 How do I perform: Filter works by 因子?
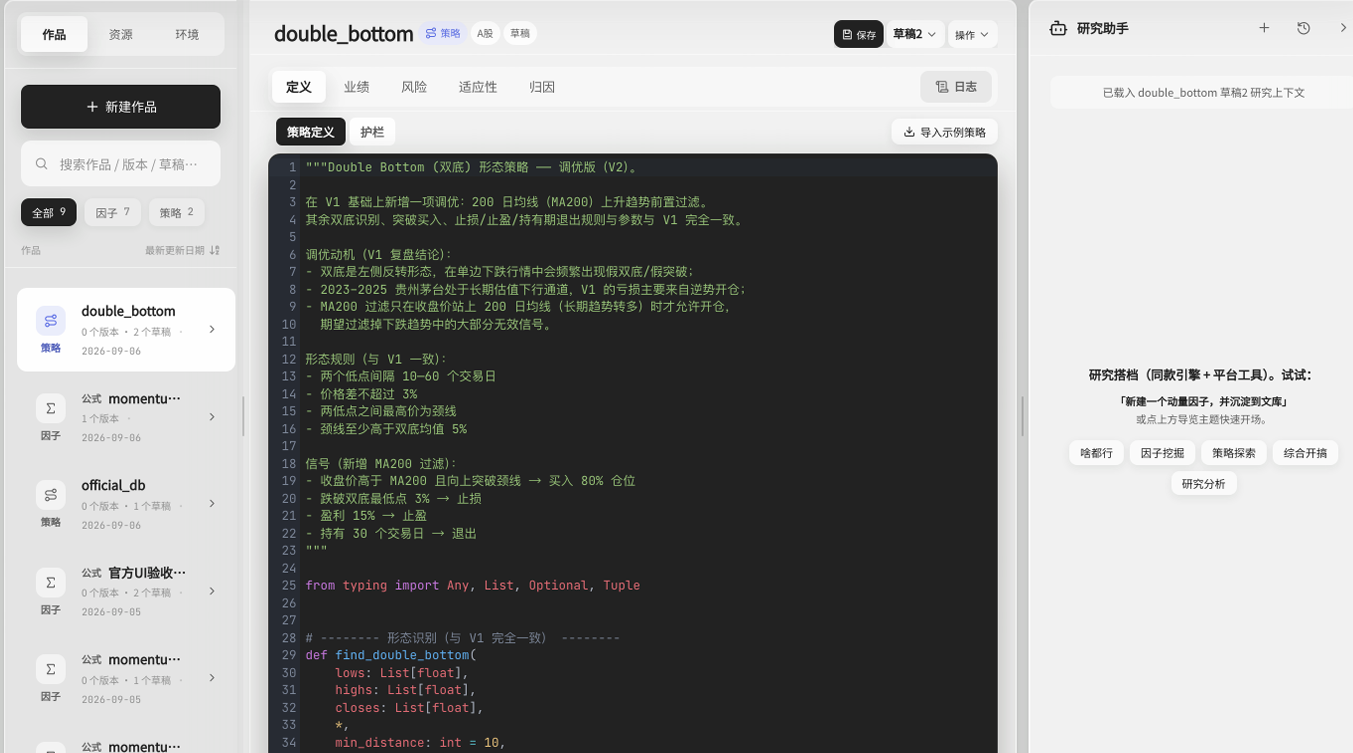point(113,212)
